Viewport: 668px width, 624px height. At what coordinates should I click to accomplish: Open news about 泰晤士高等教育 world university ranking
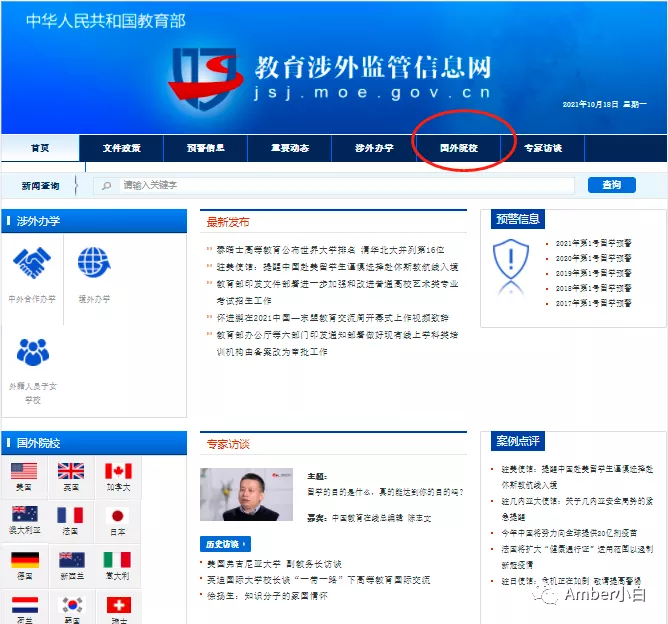tap(330, 250)
